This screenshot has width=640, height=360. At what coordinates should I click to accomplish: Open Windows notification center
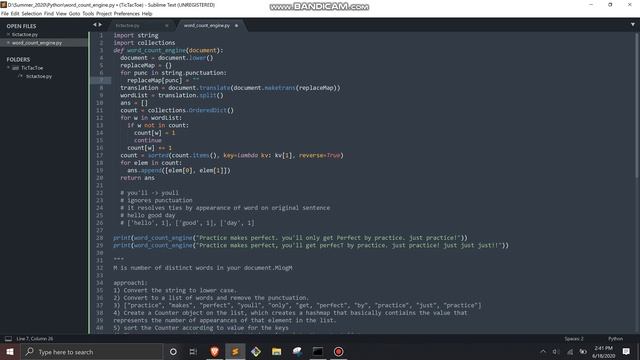[x=626, y=351]
